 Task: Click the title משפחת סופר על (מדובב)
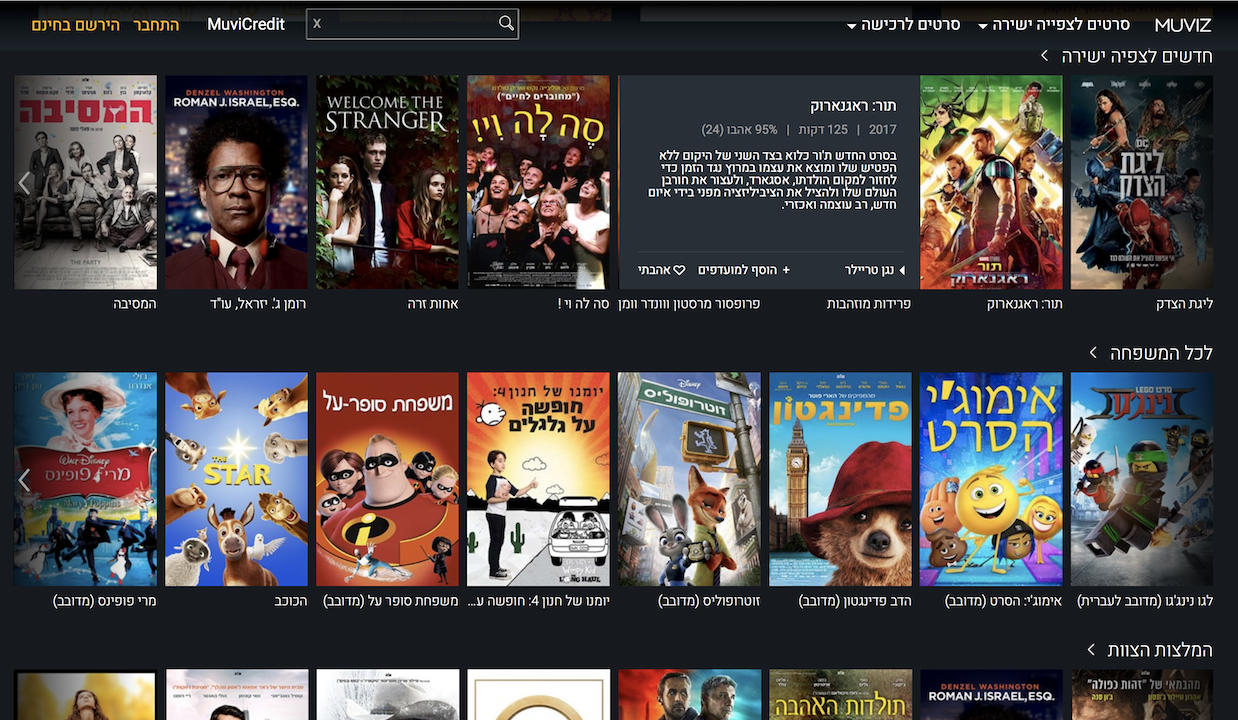[x=391, y=601]
